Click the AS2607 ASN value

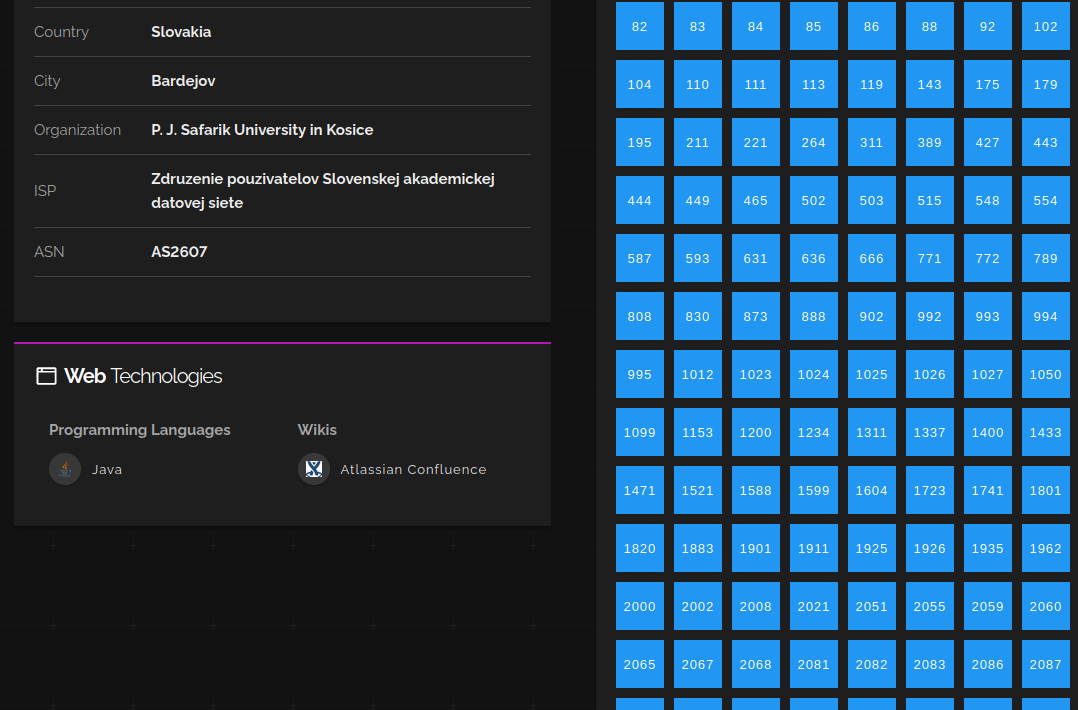[x=179, y=252]
